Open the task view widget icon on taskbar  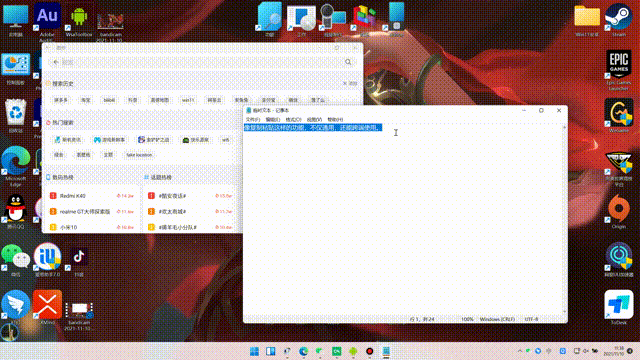pos(271,351)
